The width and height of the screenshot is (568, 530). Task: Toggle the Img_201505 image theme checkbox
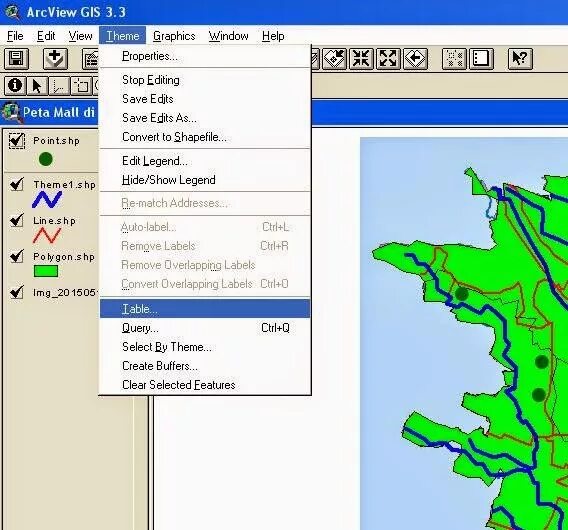[17, 292]
